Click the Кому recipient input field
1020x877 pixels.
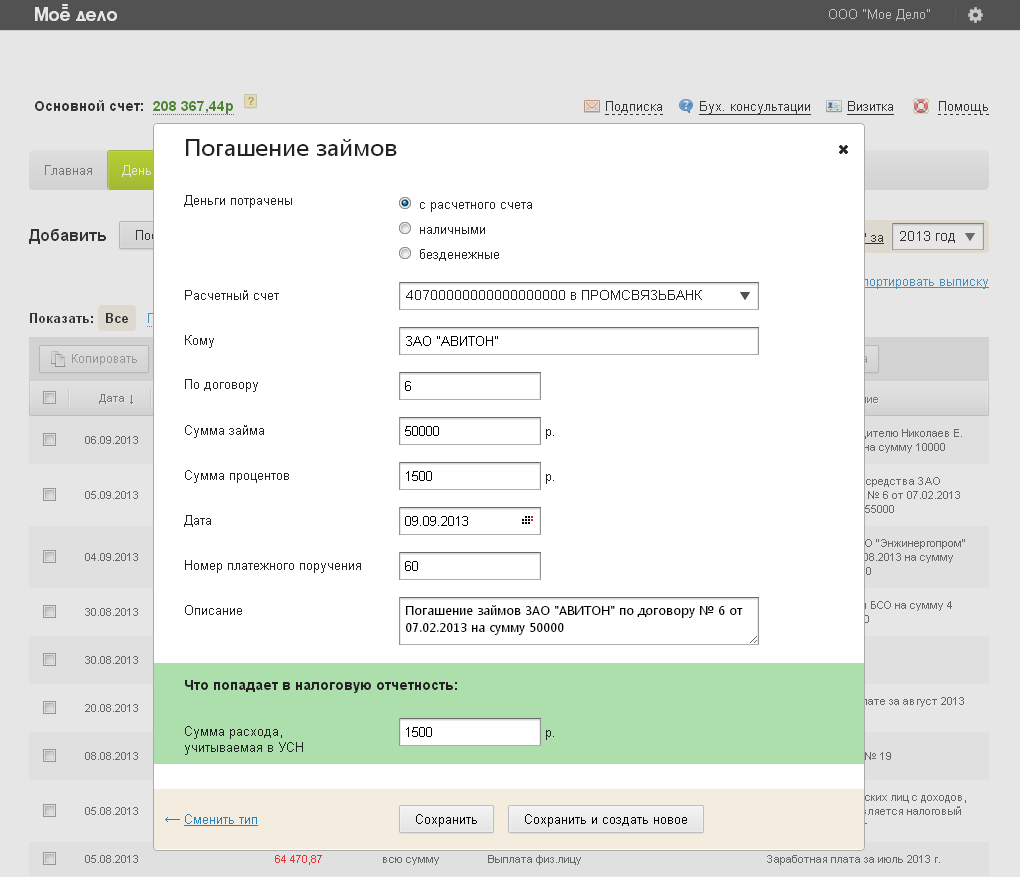pos(578,341)
